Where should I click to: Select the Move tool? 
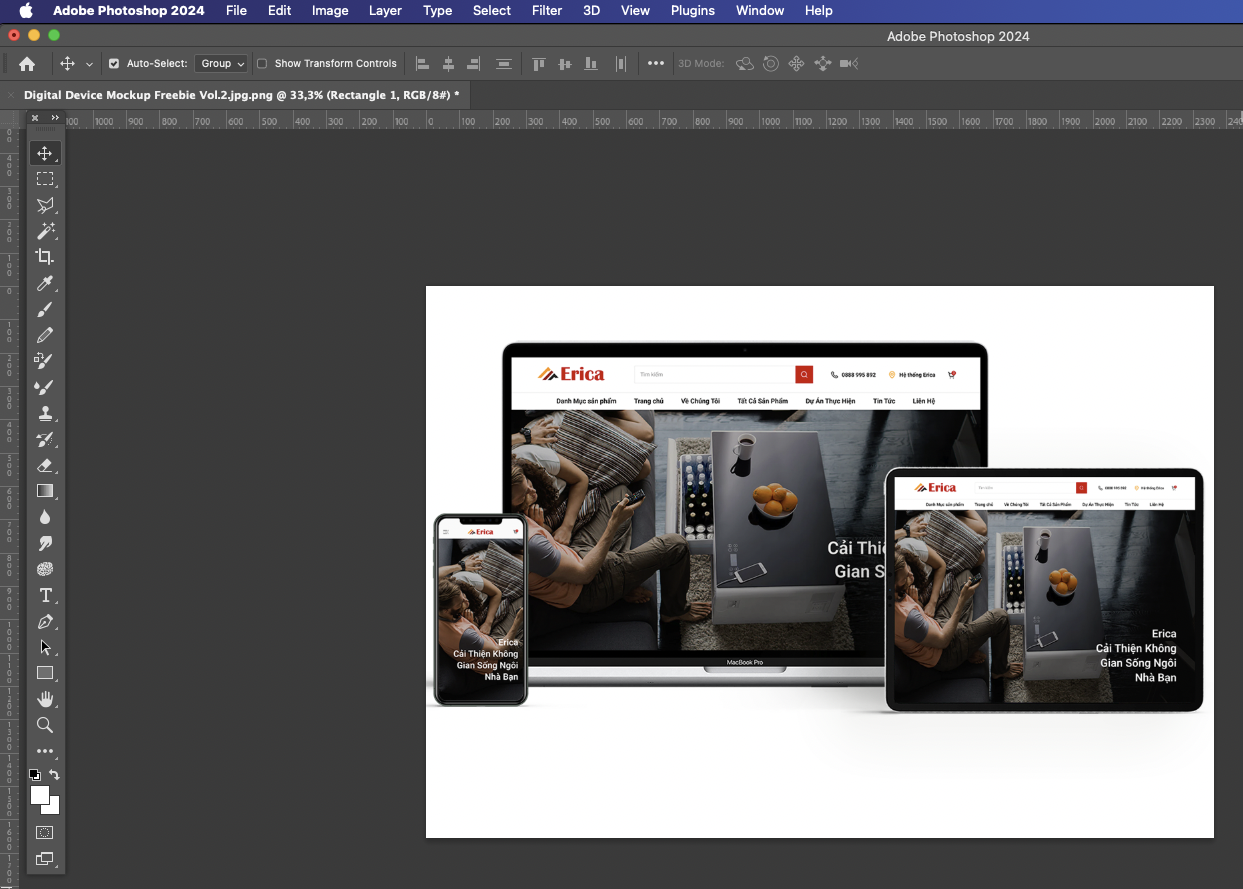coord(45,153)
